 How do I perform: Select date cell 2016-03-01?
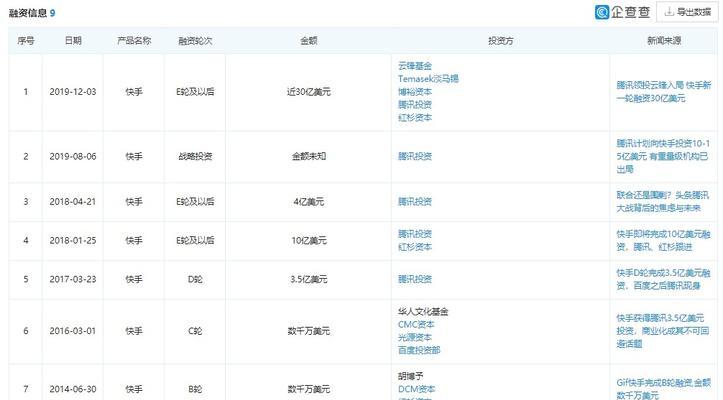[73, 331]
